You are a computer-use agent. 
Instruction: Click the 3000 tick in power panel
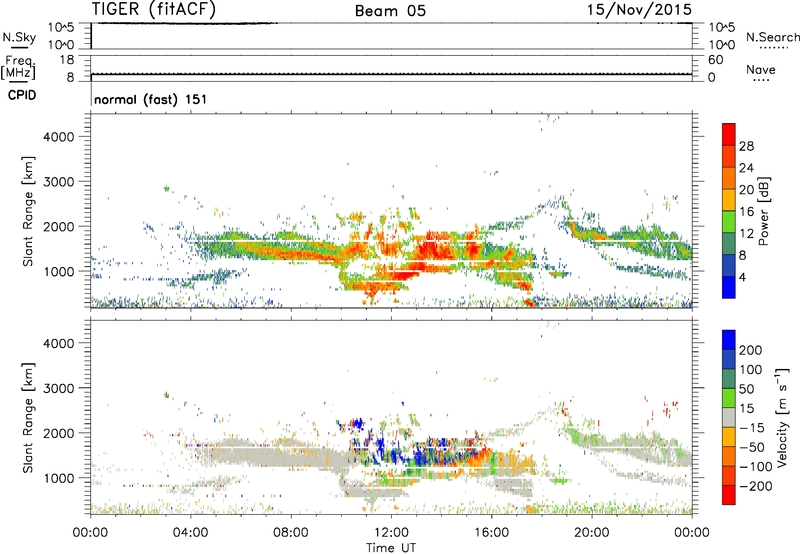click(x=59, y=182)
